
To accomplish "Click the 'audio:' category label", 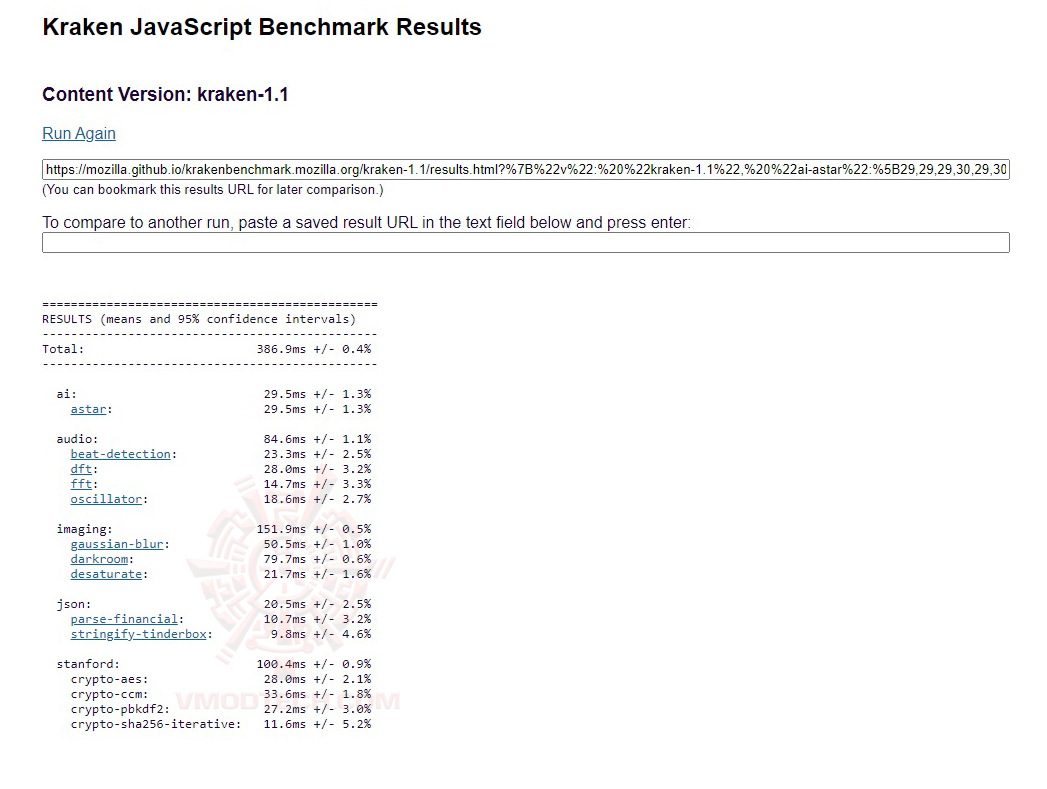I will [x=77, y=439].
